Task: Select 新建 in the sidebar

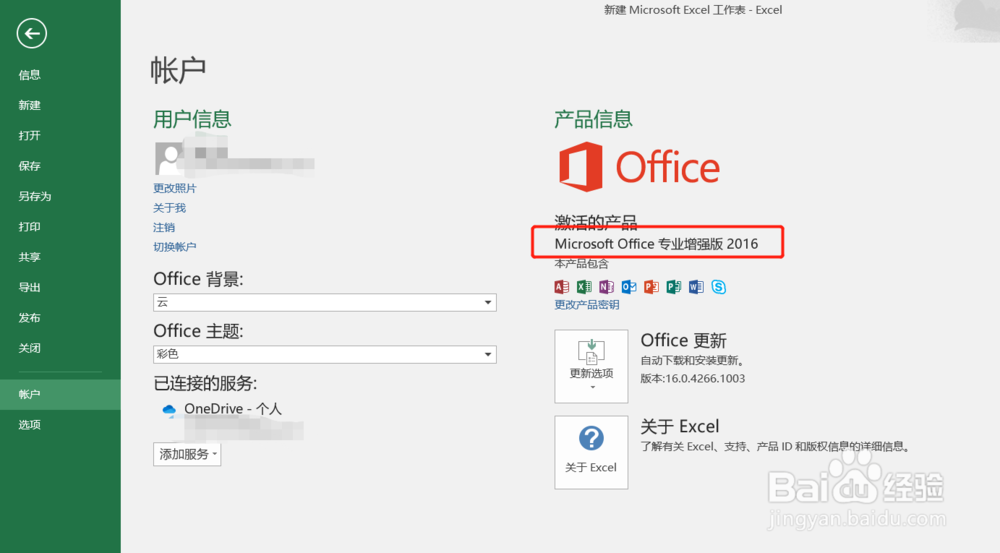Action: coord(29,105)
